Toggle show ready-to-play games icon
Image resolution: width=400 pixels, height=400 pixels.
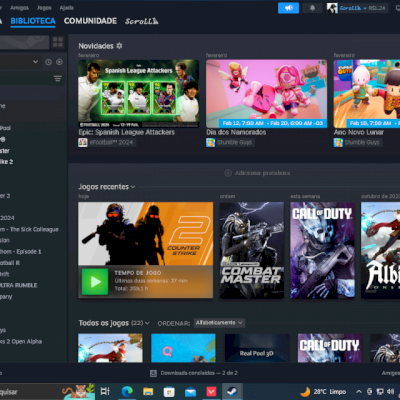click(x=59, y=62)
